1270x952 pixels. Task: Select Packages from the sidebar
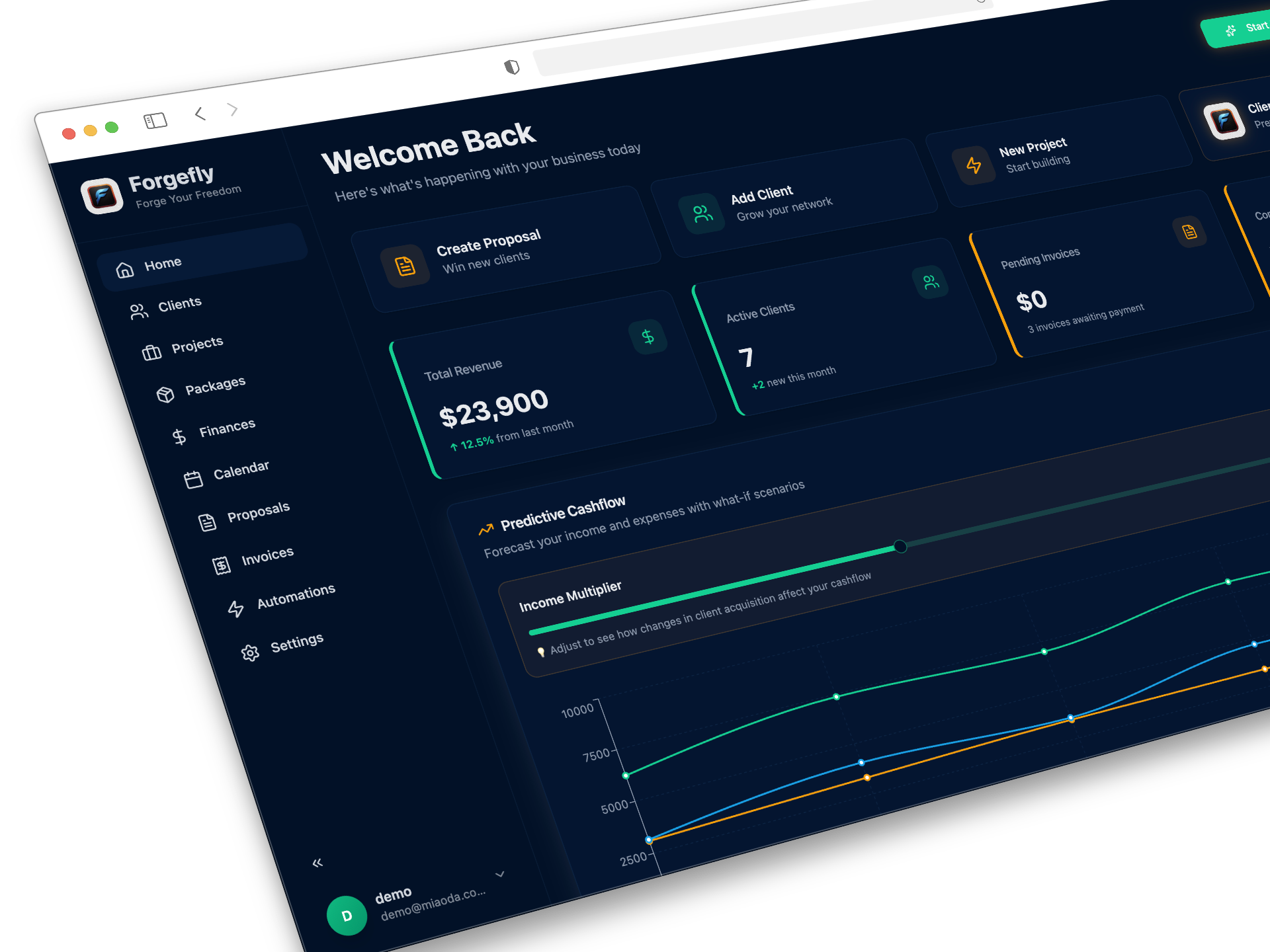pyautogui.click(x=215, y=385)
